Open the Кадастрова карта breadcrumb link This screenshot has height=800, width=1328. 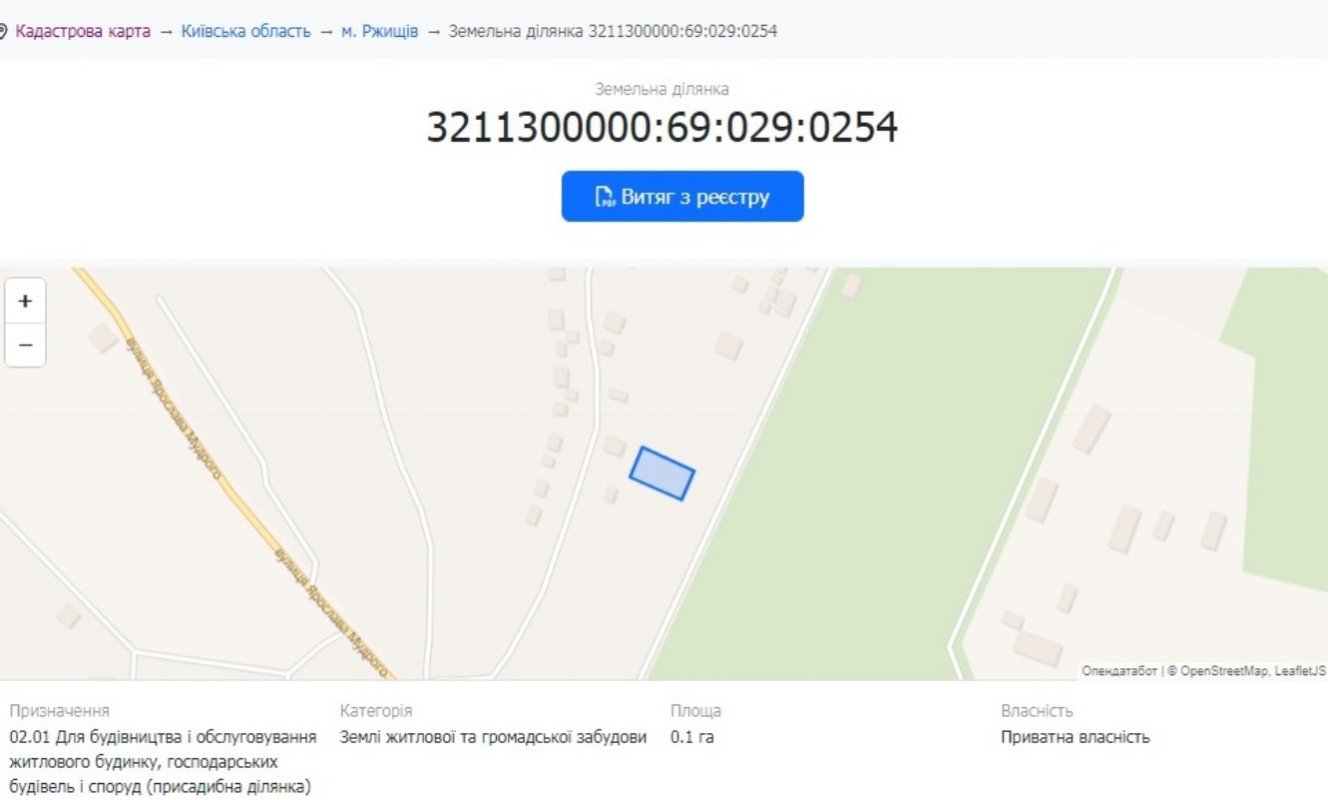pyautogui.click(x=83, y=31)
